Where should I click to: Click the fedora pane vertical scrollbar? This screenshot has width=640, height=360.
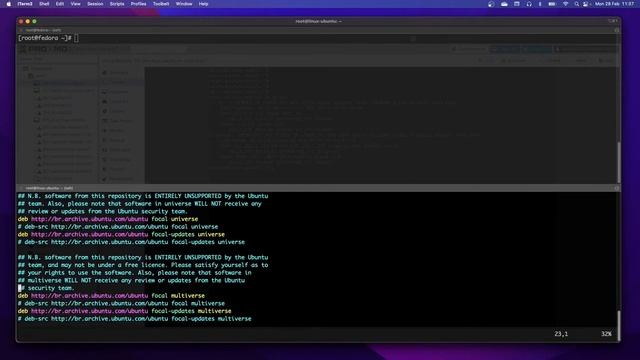point(619,162)
